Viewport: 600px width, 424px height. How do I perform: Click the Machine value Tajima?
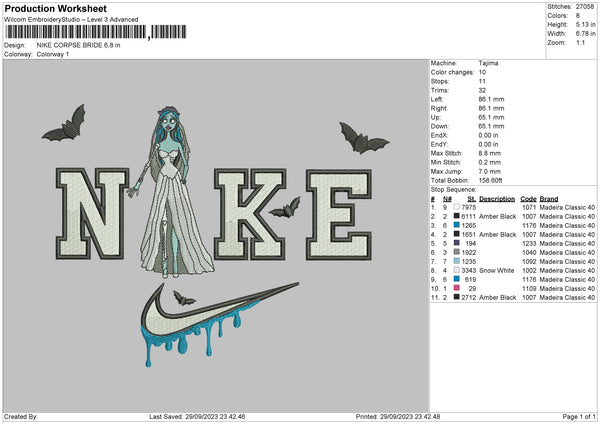488,63
